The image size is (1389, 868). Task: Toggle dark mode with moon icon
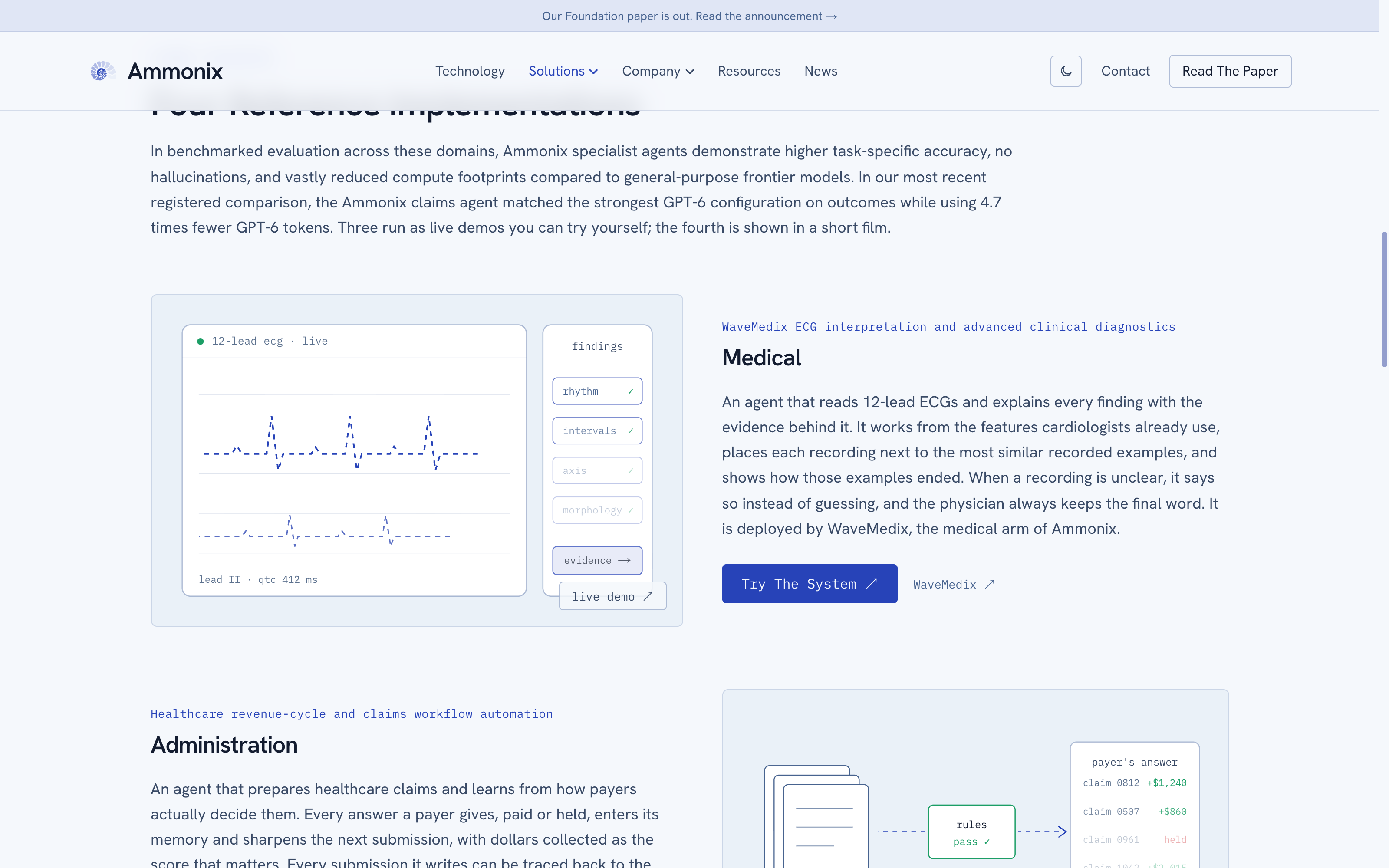coord(1065,71)
